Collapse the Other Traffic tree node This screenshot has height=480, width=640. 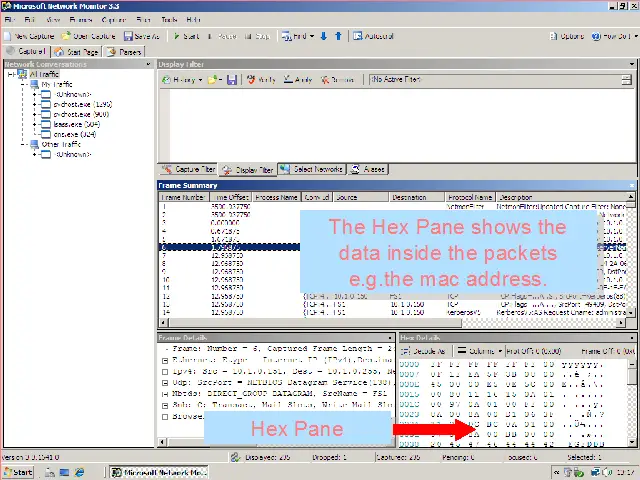tap(24, 144)
